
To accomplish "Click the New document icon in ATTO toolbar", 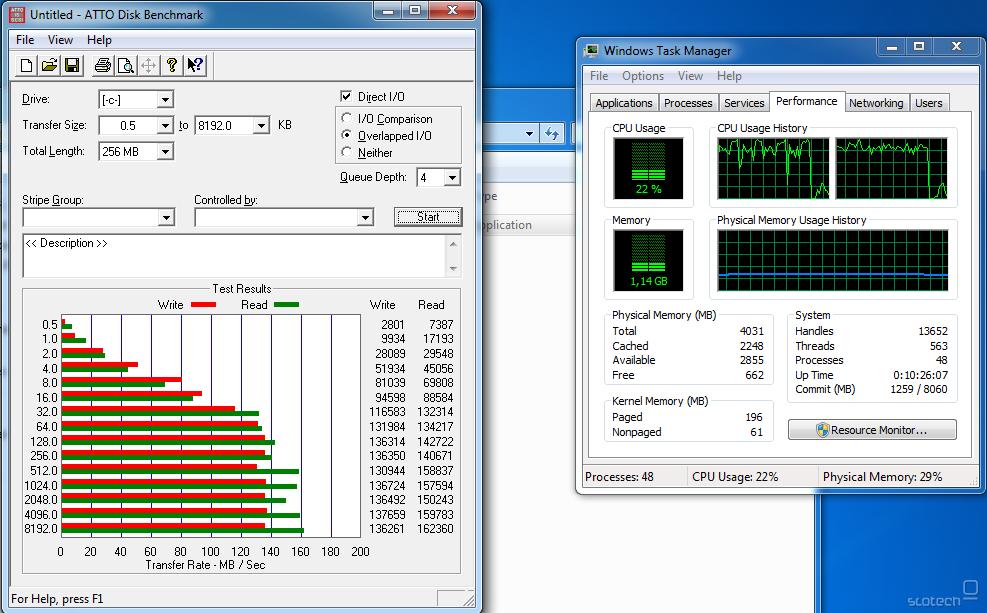I will click(26, 65).
